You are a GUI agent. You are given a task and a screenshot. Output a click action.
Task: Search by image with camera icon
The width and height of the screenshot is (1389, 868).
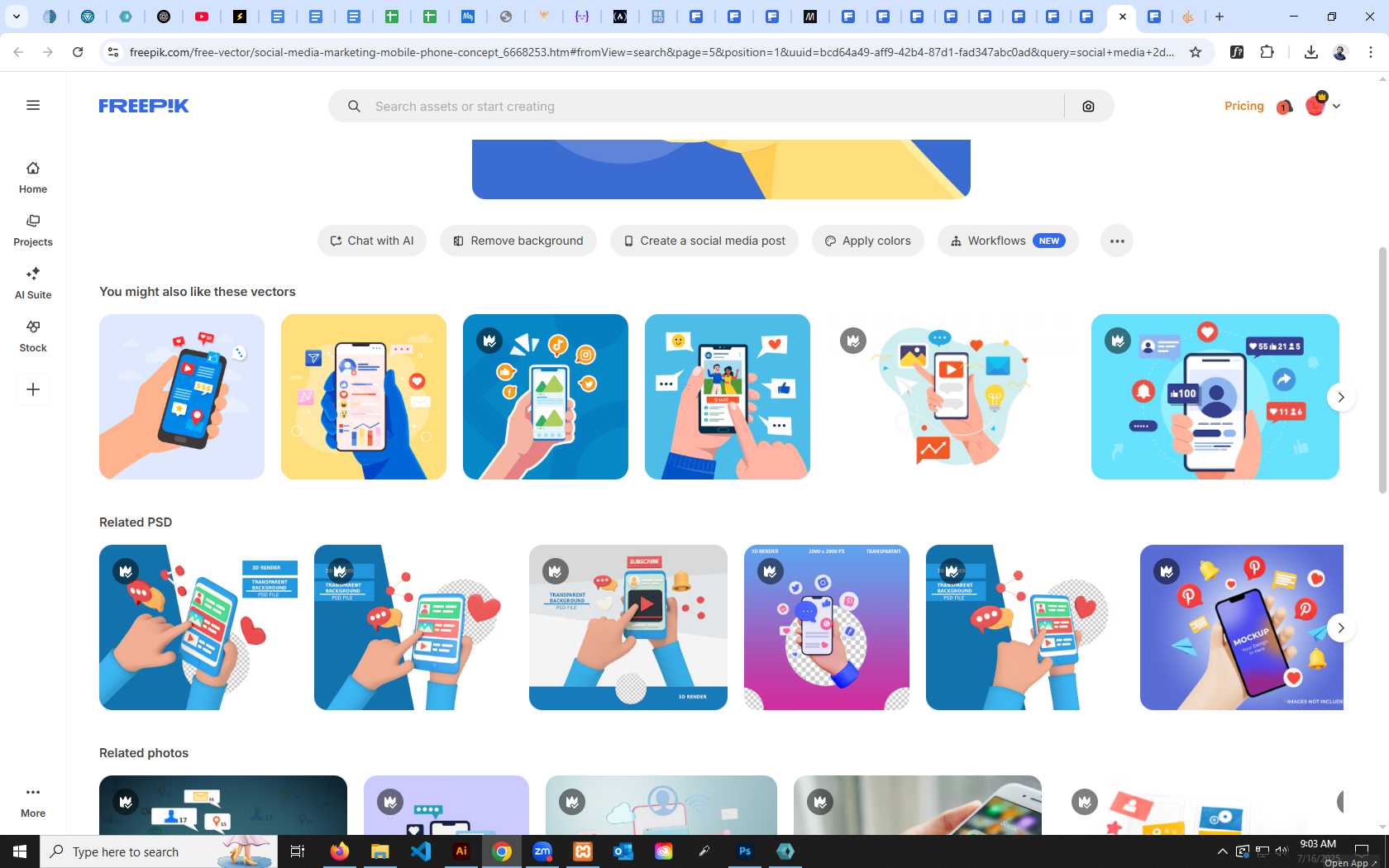[1088, 106]
